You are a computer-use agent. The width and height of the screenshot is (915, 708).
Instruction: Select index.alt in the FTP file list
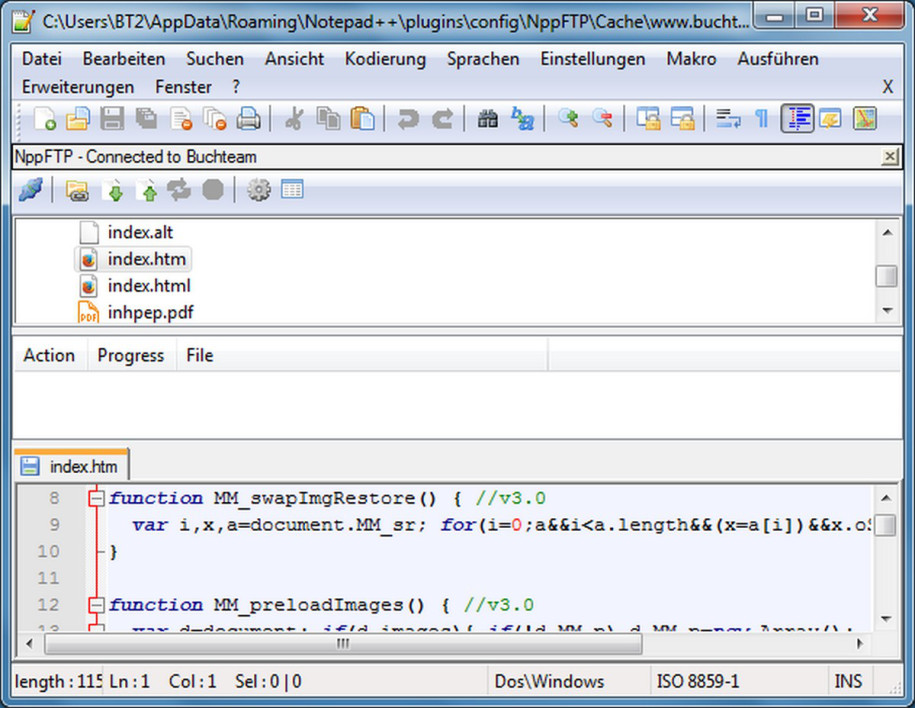(140, 232)
